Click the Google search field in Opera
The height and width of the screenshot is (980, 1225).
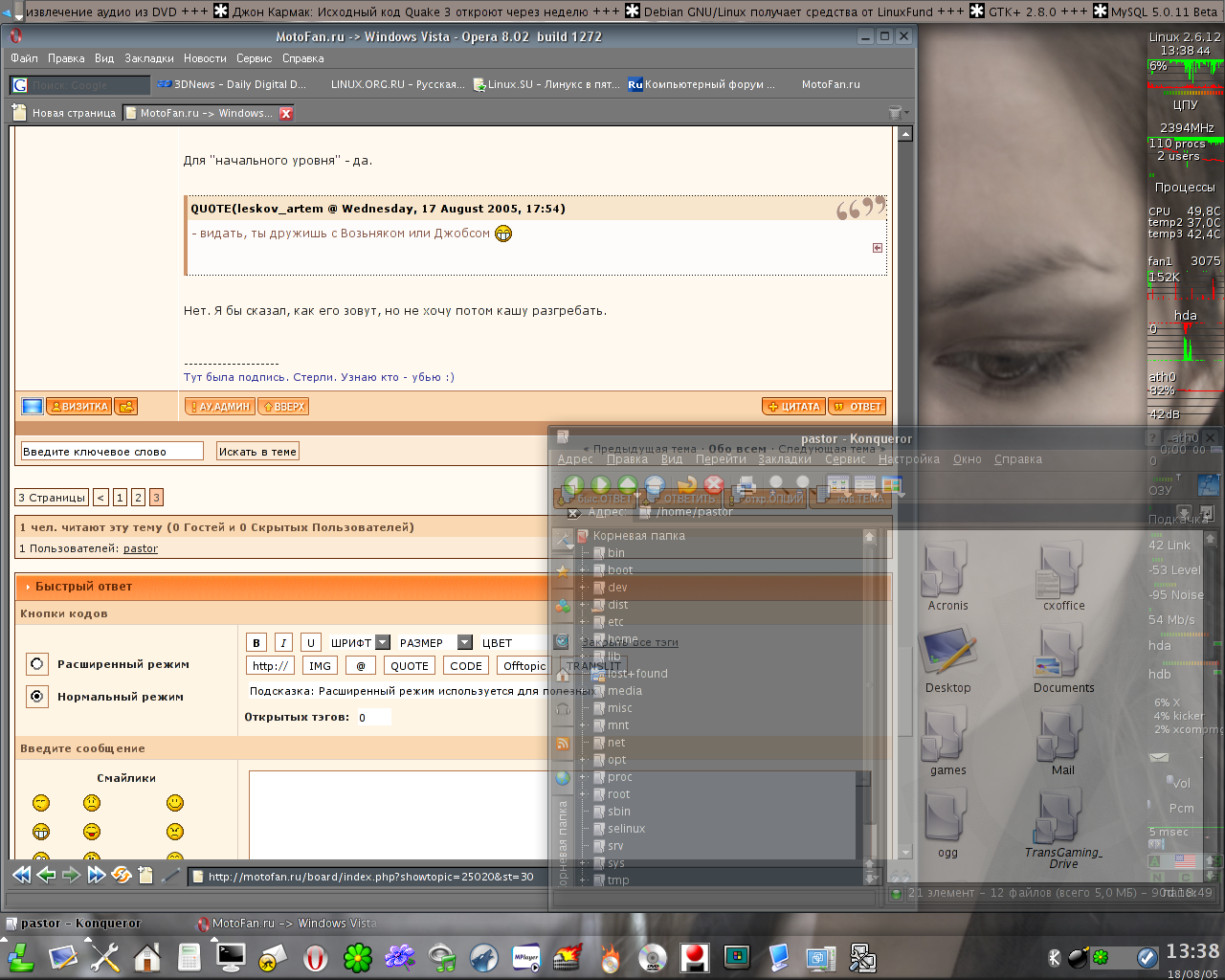coord(80,85)
